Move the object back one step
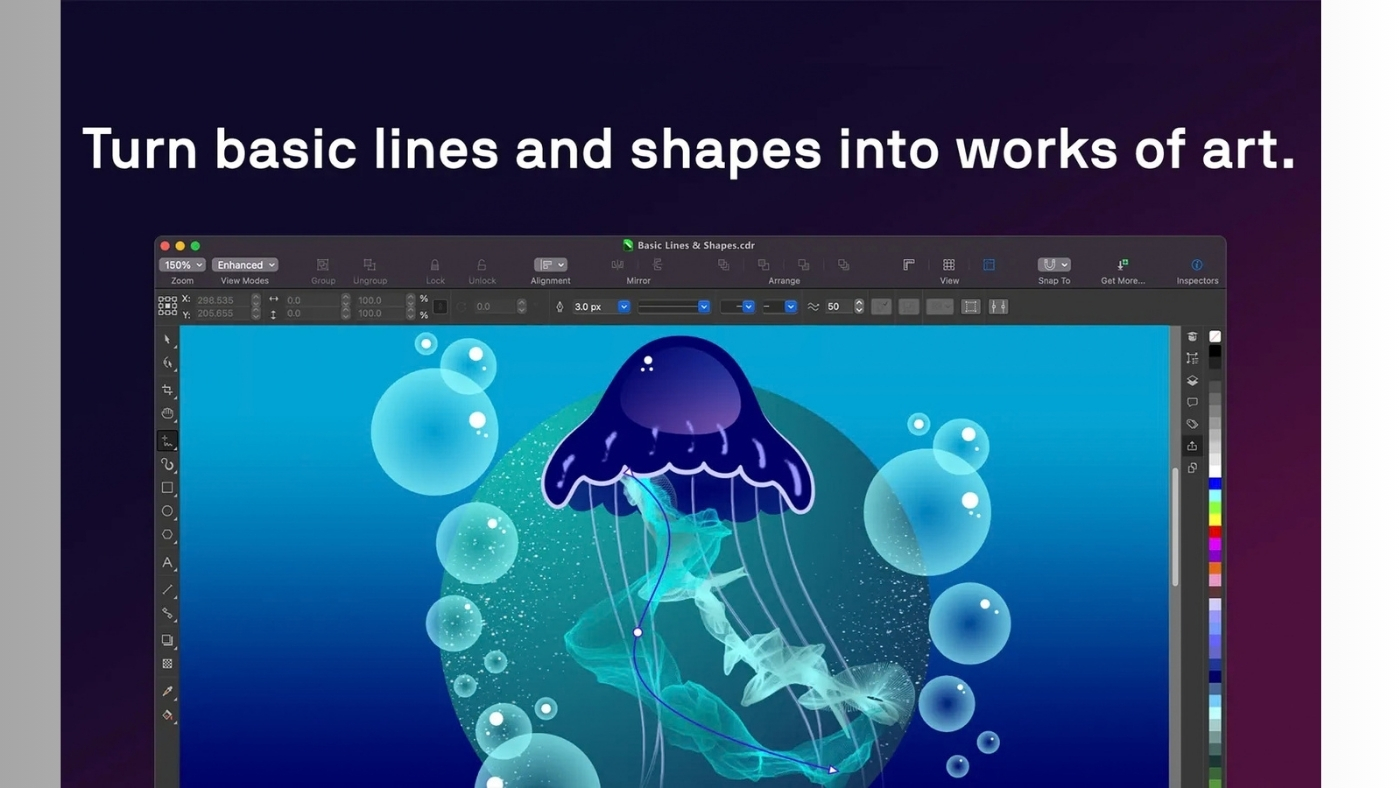The image size is (1400, 788). pos(803,265)
